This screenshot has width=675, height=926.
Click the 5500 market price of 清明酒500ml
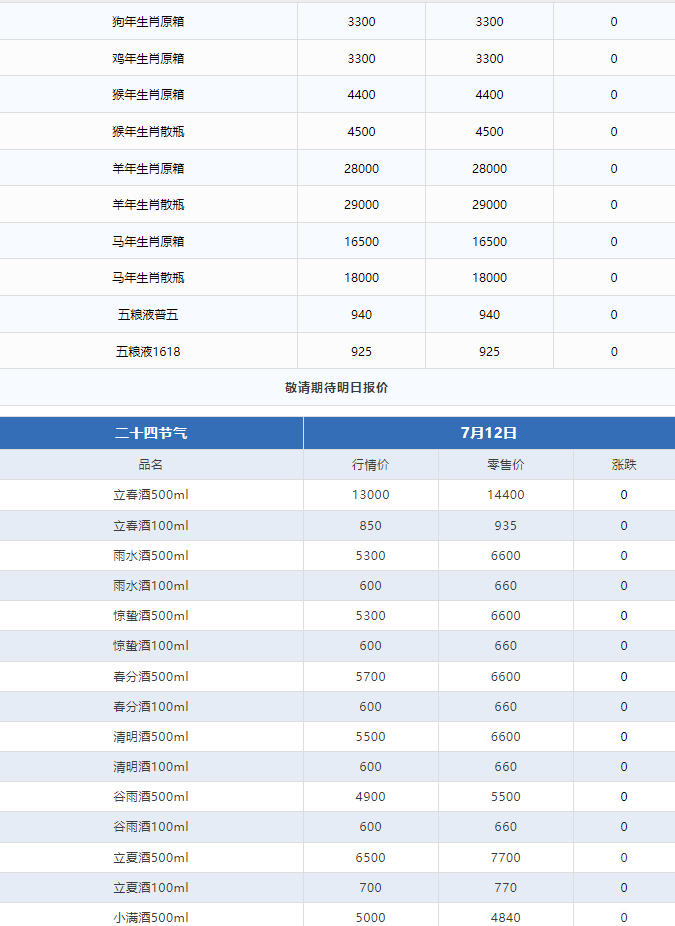(370, 736)
